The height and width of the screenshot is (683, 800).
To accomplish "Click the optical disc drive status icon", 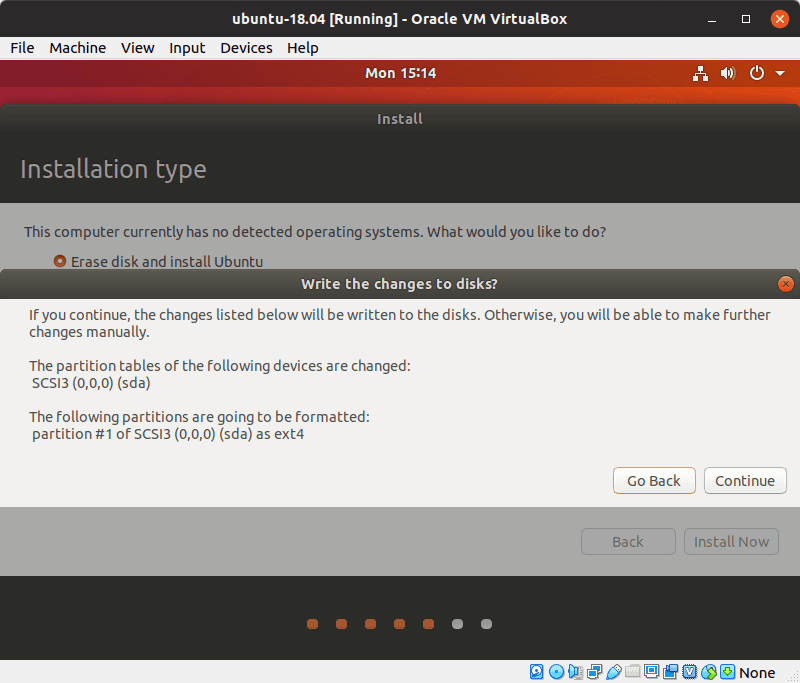I will [x=556, y=672].
